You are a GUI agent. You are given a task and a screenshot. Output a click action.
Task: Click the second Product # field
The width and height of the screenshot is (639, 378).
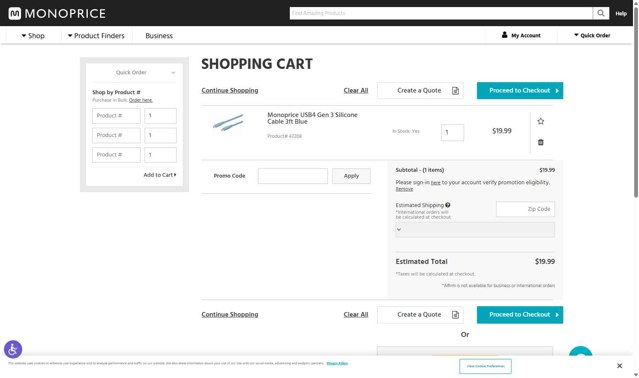116,135
